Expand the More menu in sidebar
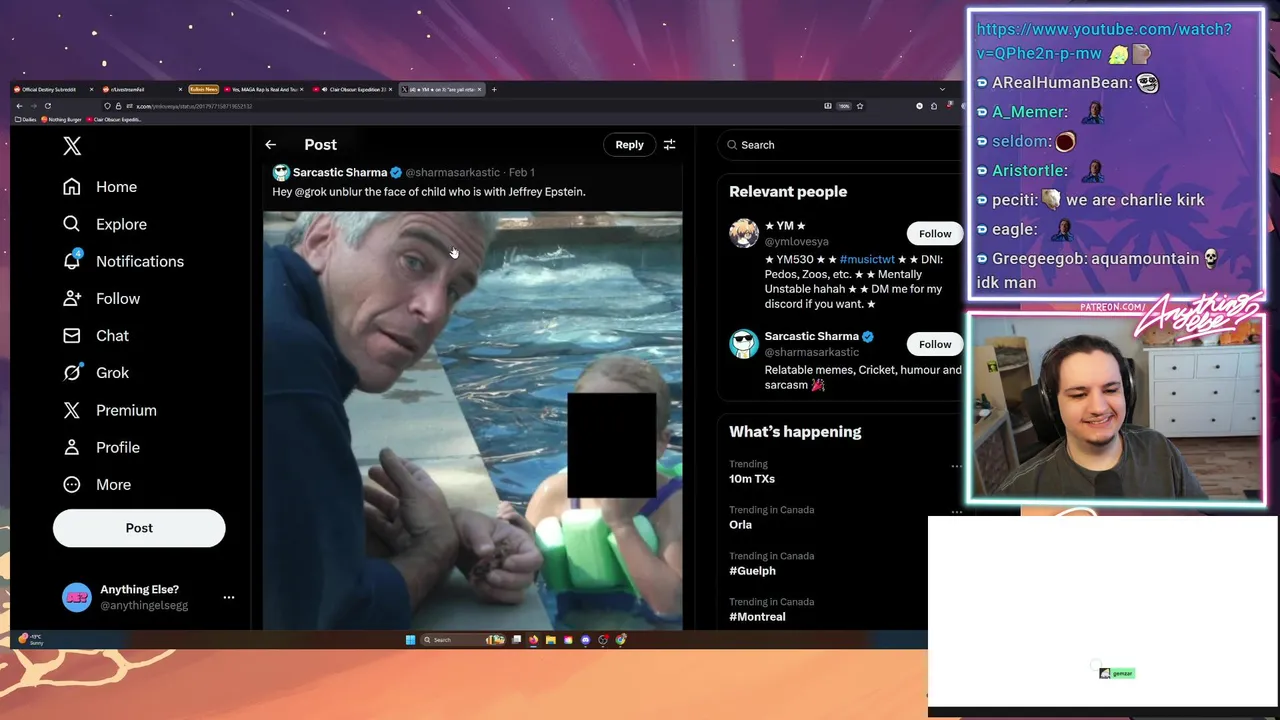This screenshot has width=1280, height=720. tap(97, 484)
